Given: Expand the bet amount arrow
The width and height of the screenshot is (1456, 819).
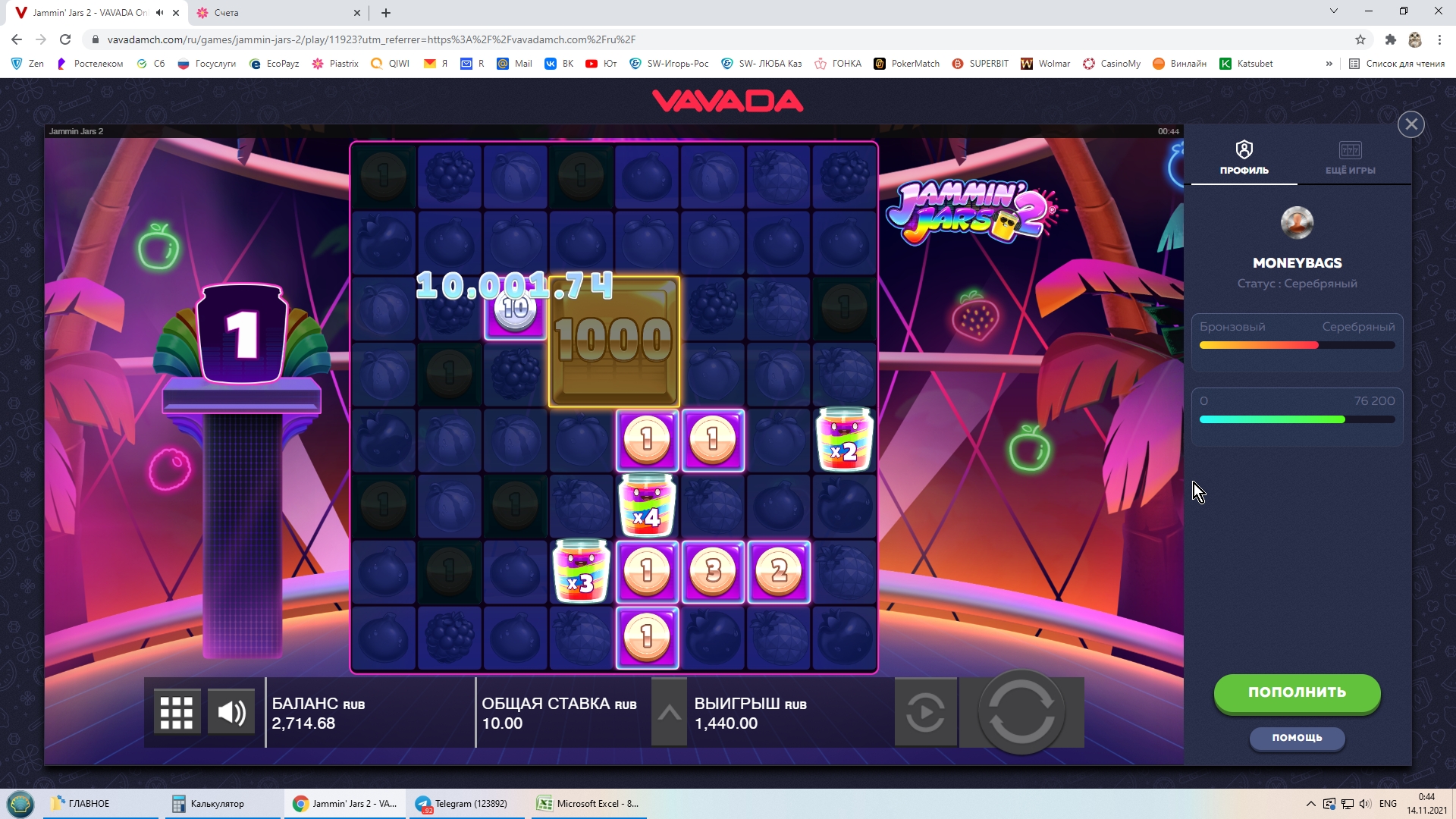Looking at the screenshot, I should pyautogui.click(x=669, y=712).
